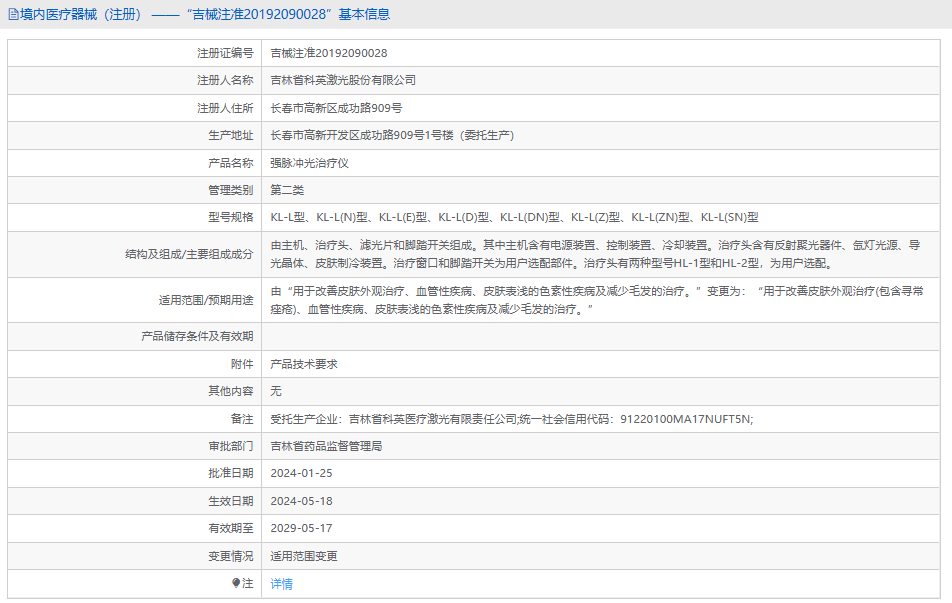The image size is (952, 603).
Task: Click structure description starting 由主机、治疗头
Action: pos(595,254)
